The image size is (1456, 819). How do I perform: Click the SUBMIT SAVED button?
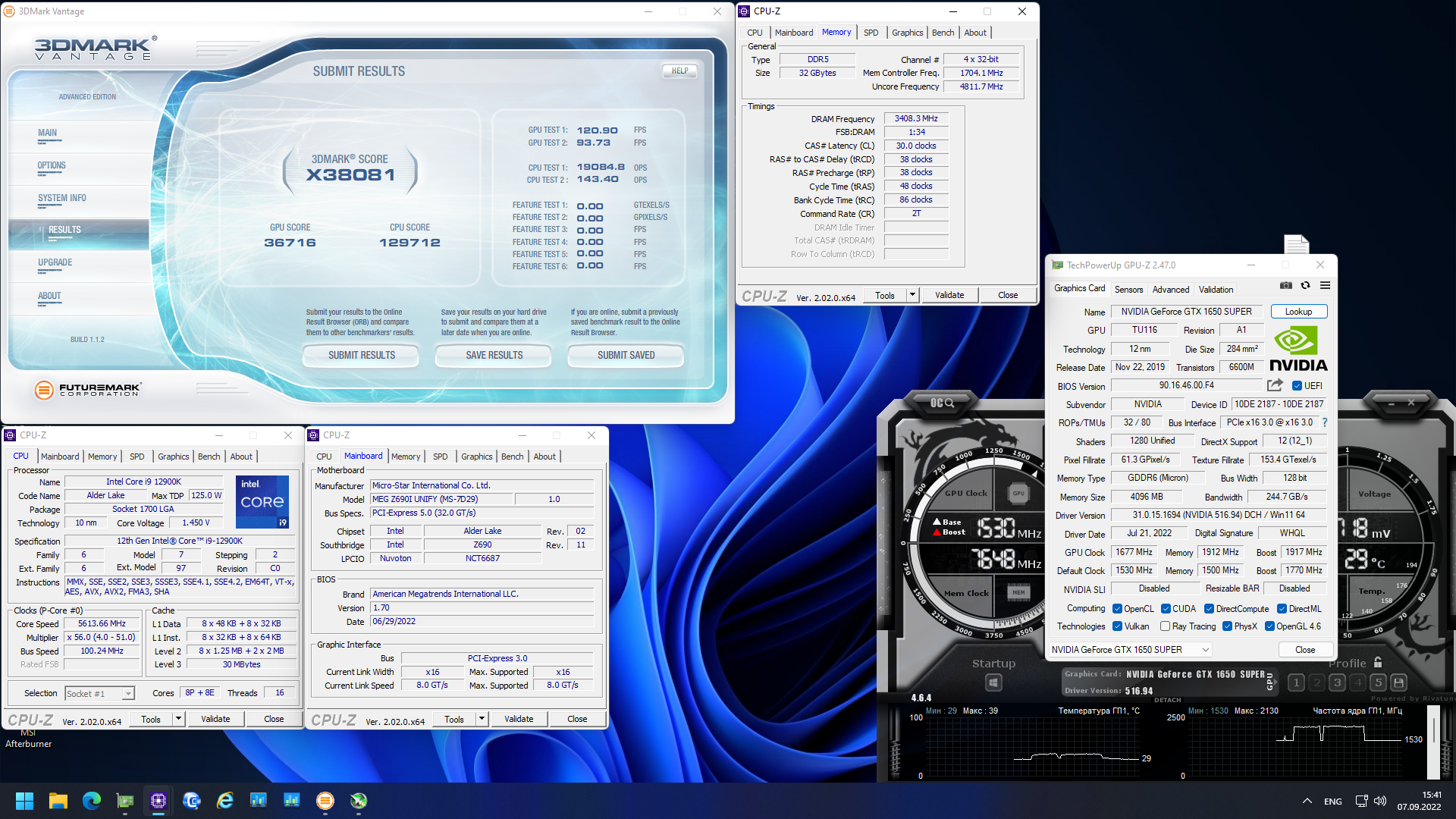click(626, 355)
